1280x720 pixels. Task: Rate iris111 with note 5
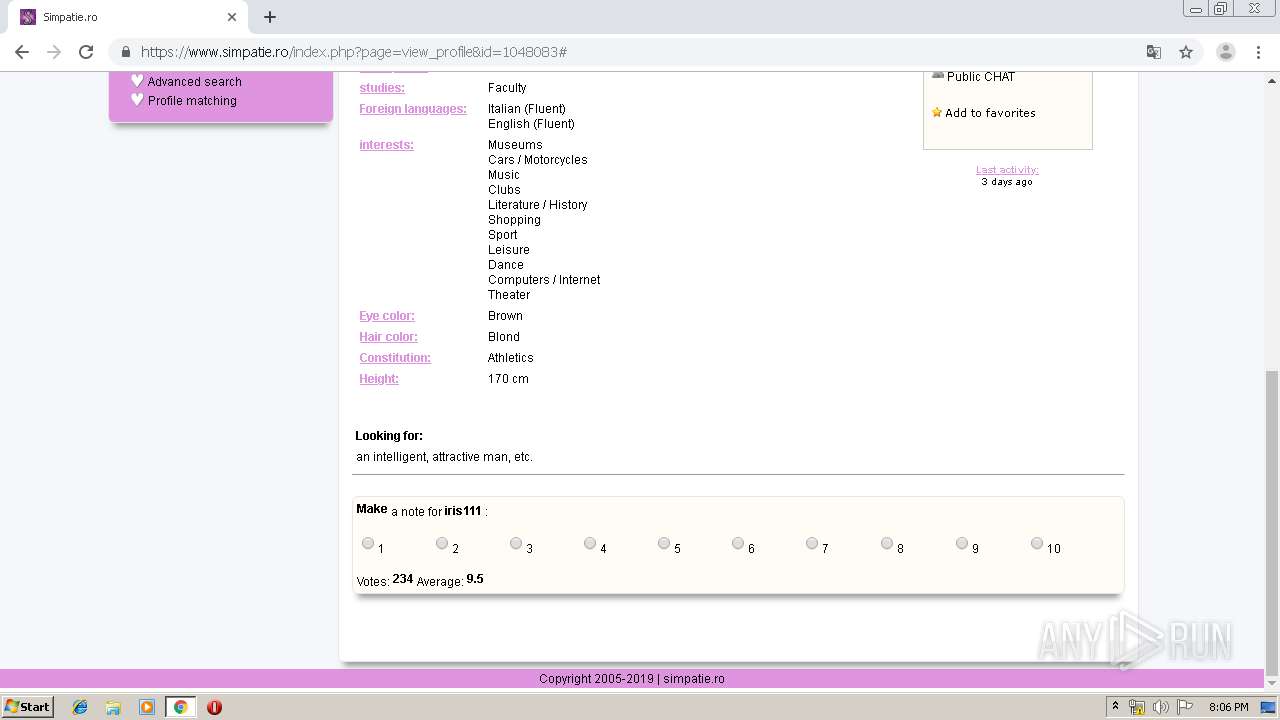[x=664, y=543]
